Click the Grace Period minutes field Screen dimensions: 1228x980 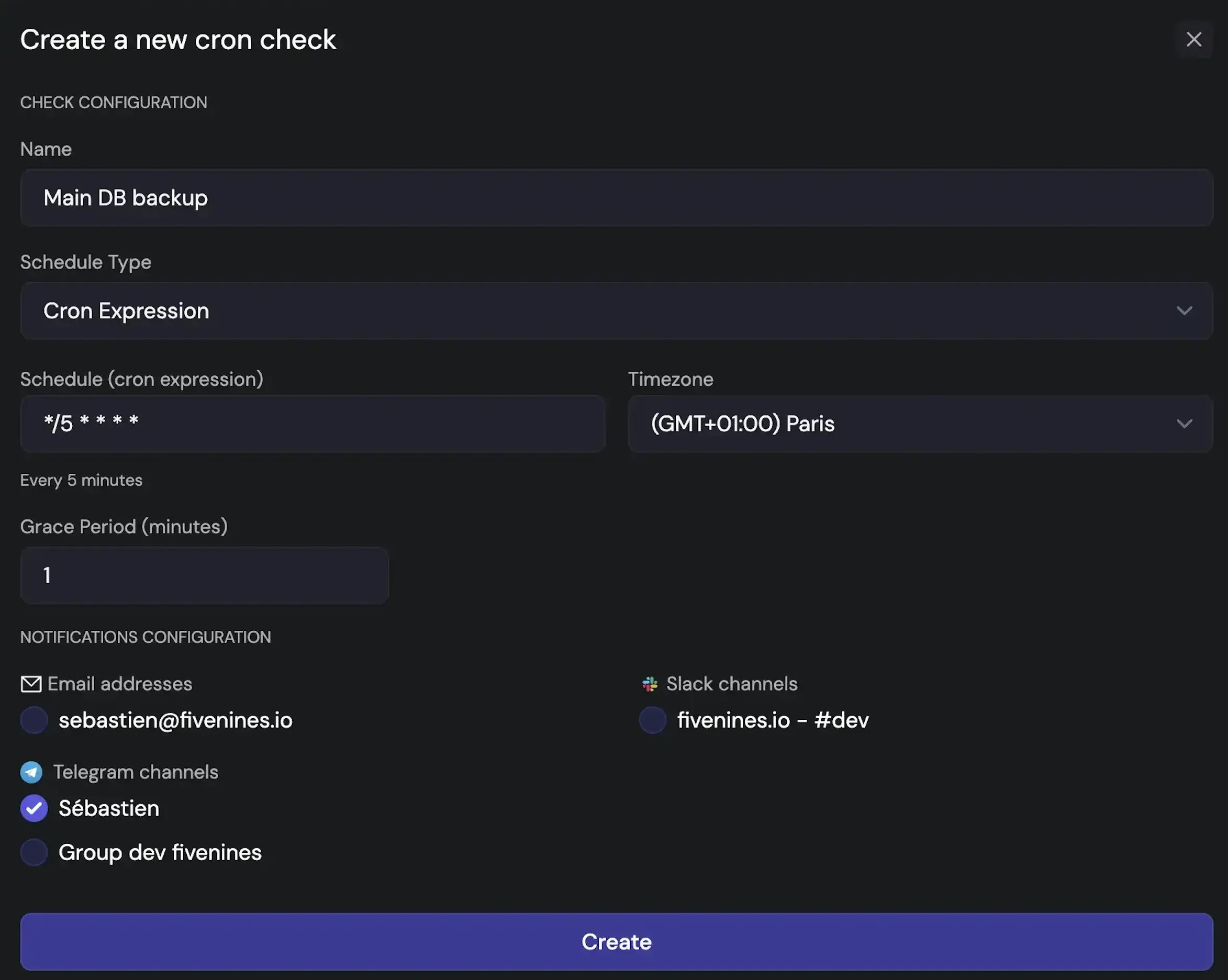point(204,575)
